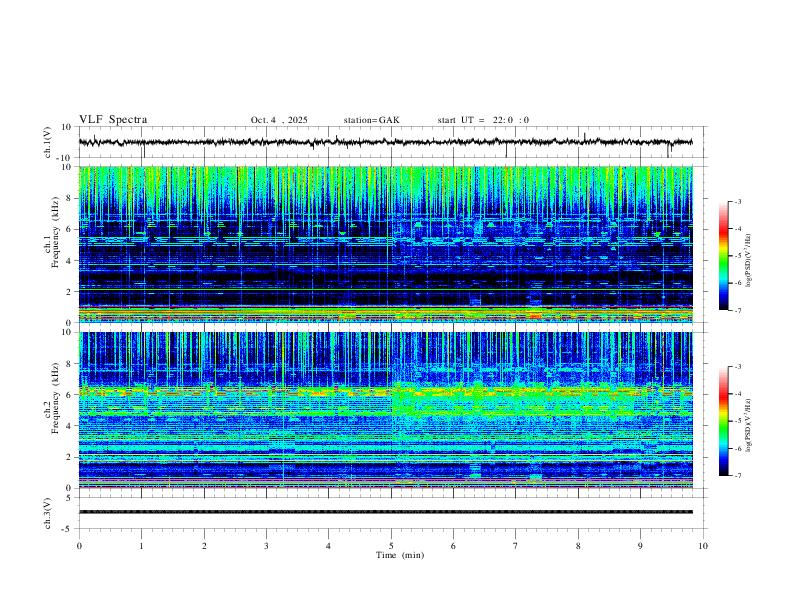Click the "Time (min)" axis title

tap(400, 555)
